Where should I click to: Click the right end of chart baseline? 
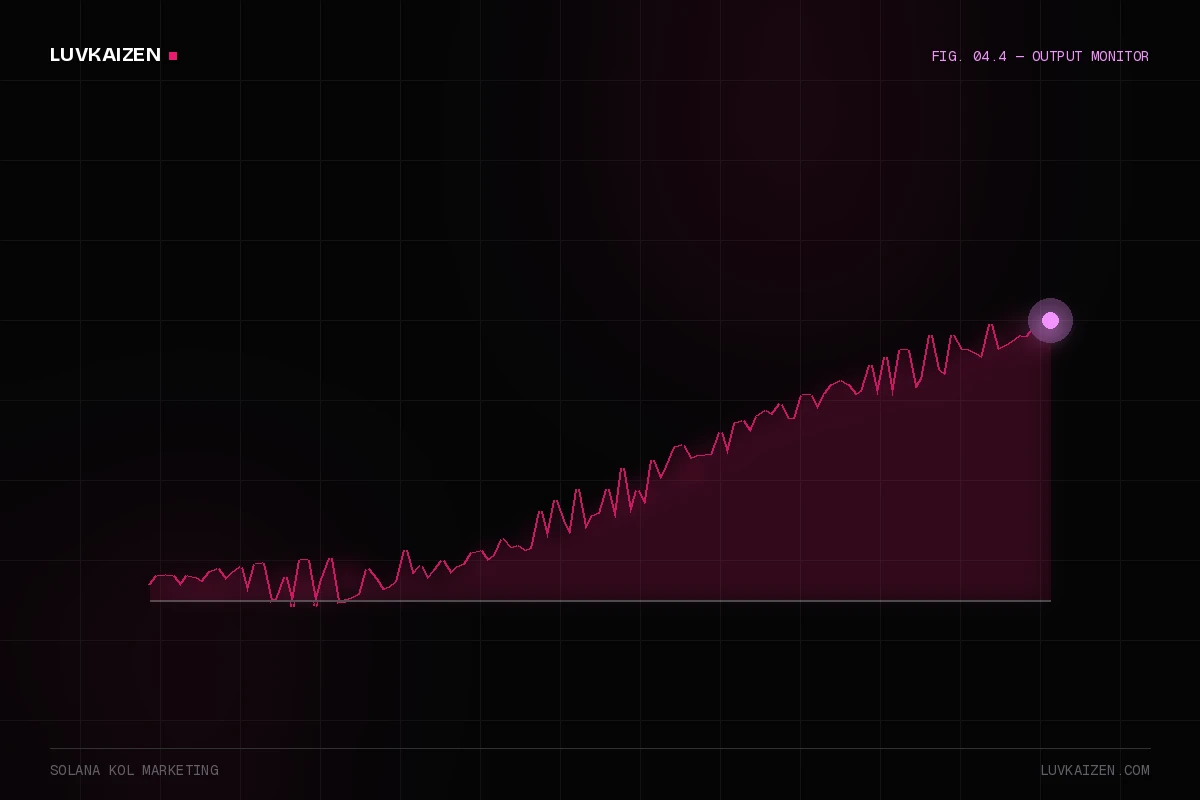[x=1049, y=601]
